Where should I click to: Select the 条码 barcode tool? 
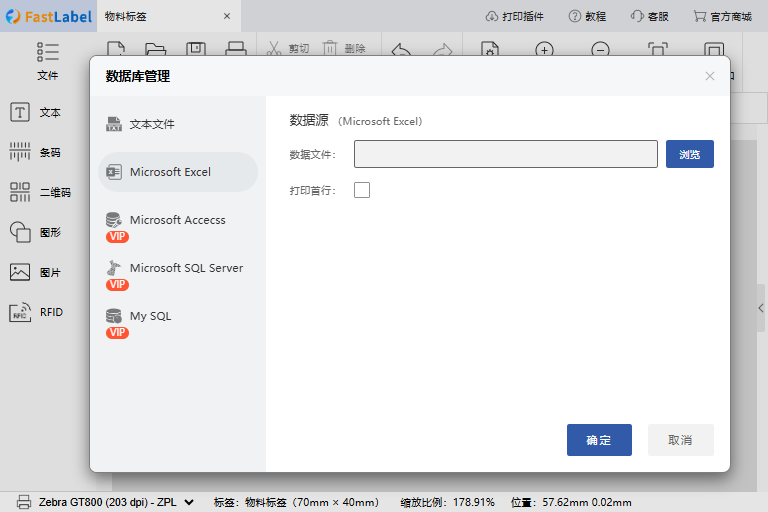[35, 152]
